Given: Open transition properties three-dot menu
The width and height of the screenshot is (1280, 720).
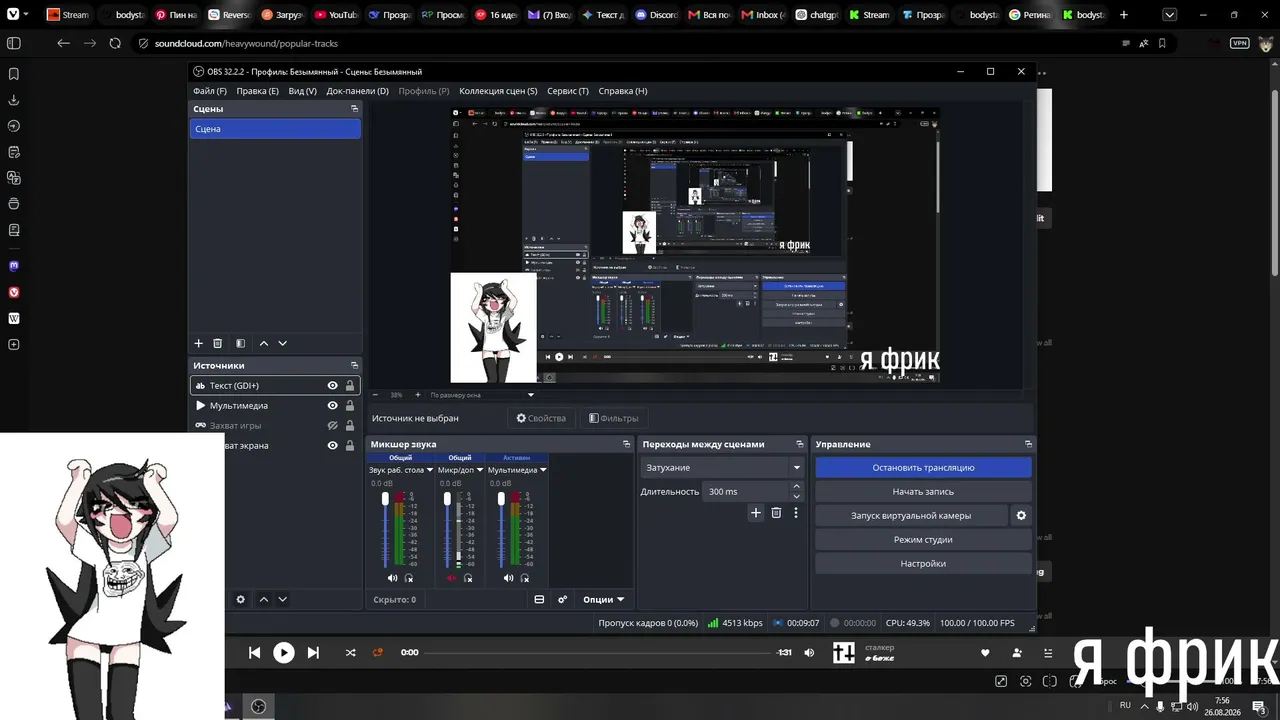Looking at the screenshot, I should 796,513.
